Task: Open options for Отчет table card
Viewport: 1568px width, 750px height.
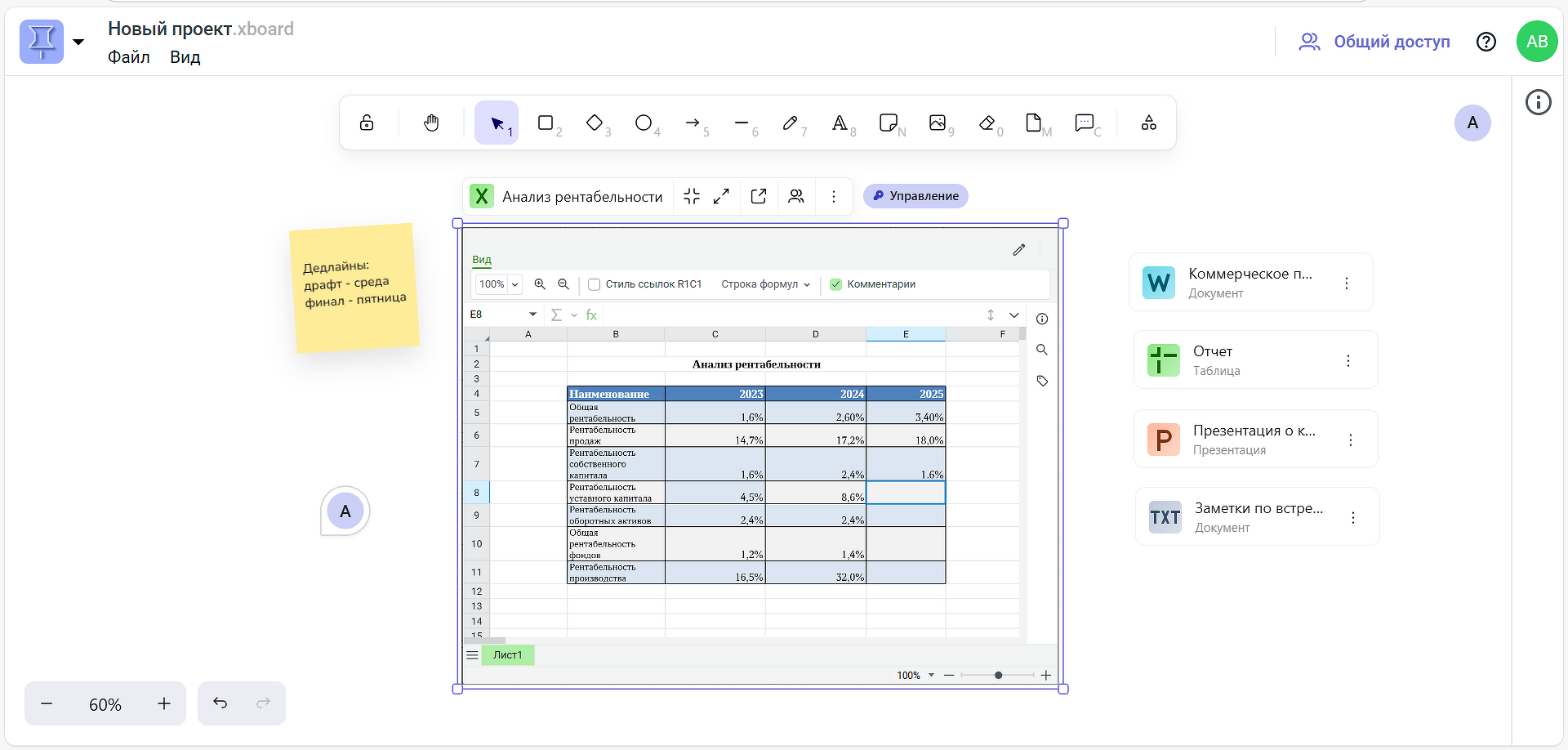Action: point(1348,360)
